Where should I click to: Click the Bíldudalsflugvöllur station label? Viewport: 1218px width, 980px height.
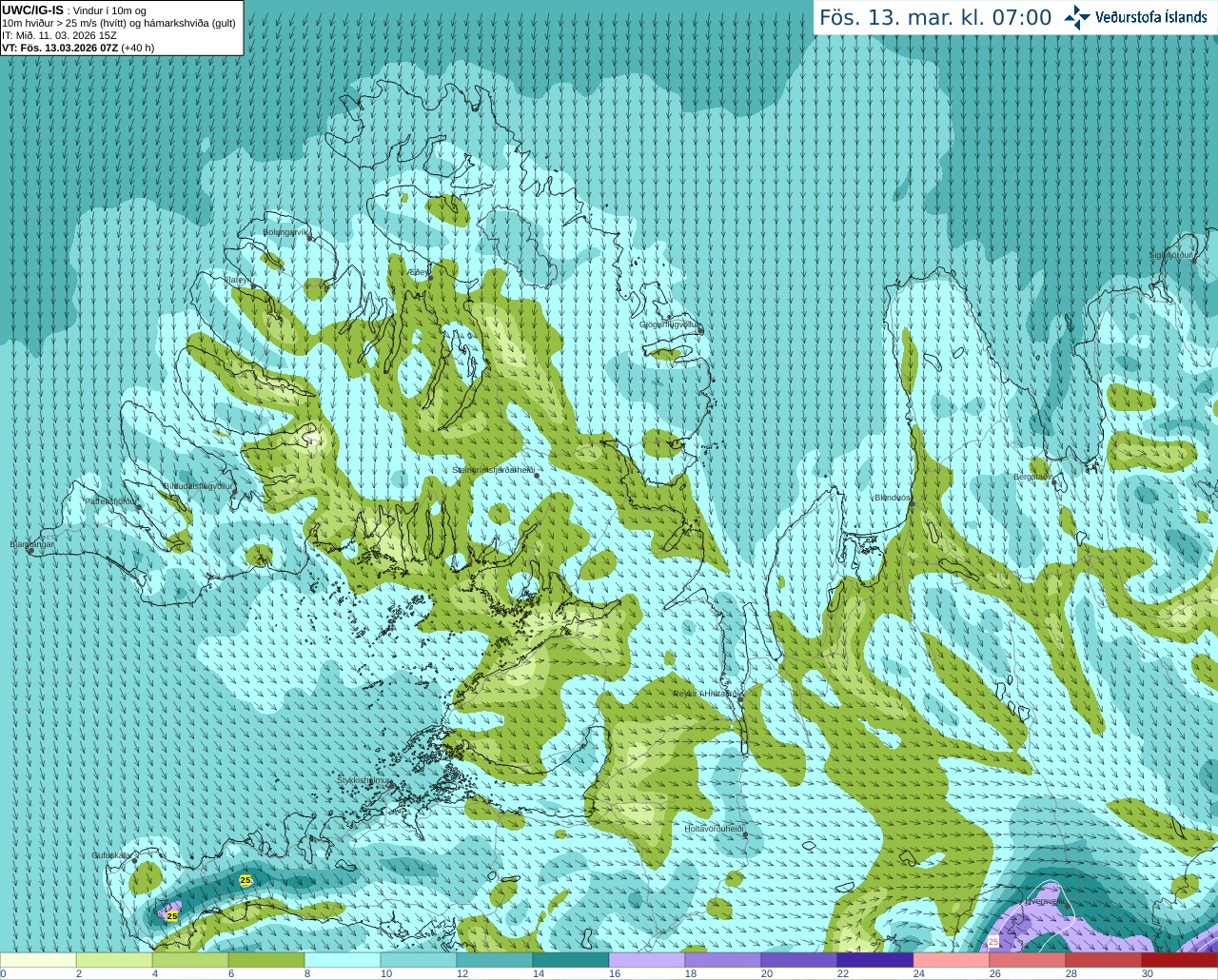198,485
